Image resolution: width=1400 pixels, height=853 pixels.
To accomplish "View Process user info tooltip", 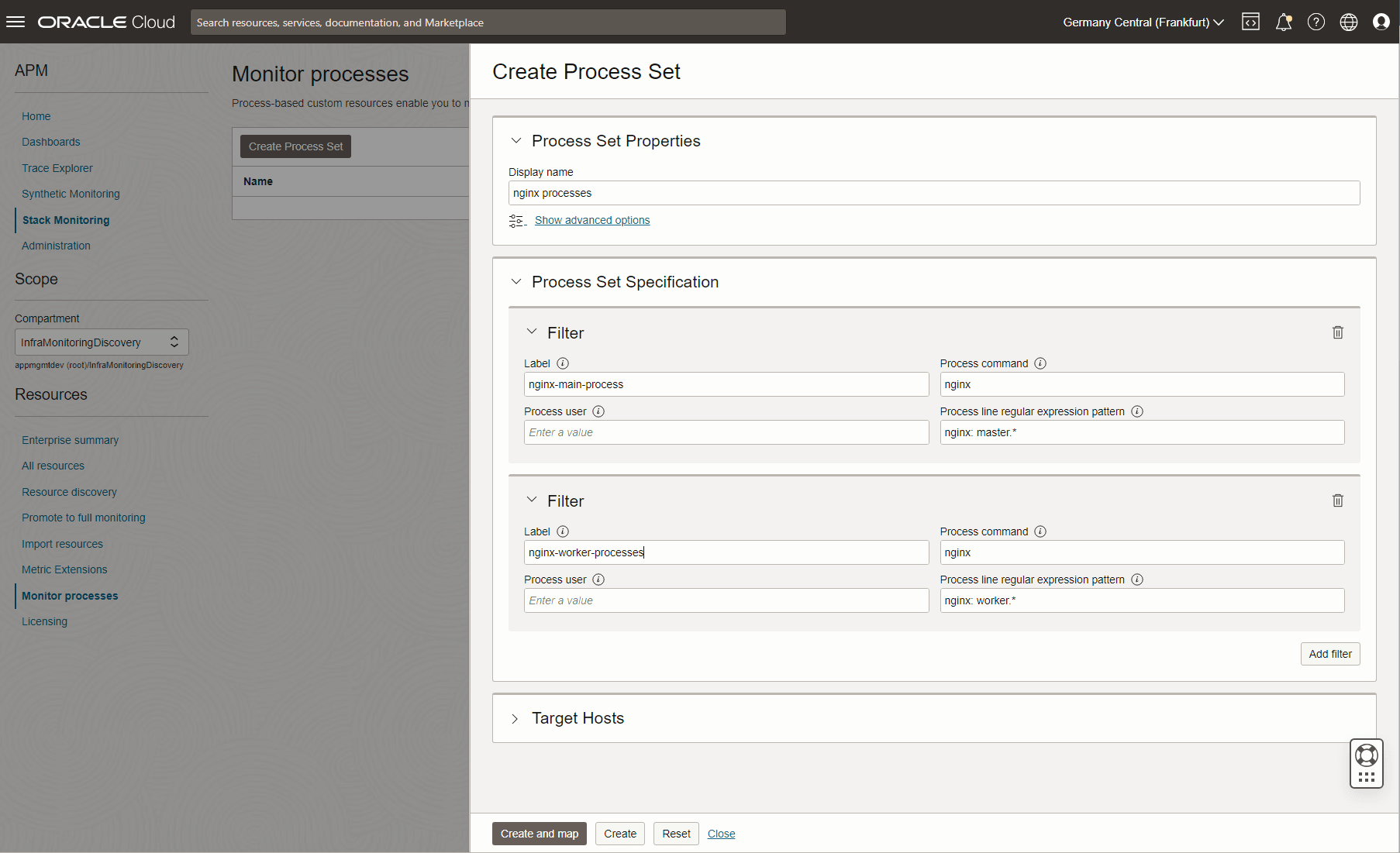I will 598,411.
